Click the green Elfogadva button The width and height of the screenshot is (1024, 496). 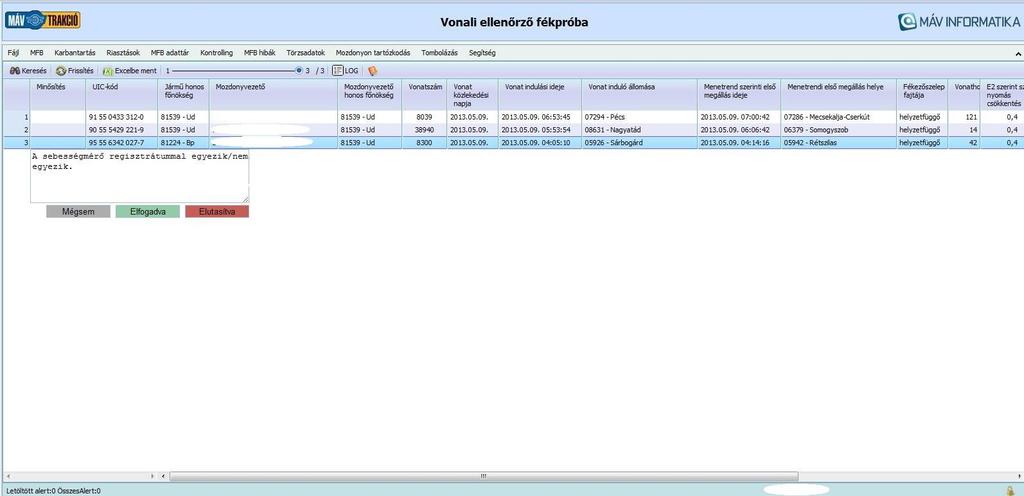[148, 211]
